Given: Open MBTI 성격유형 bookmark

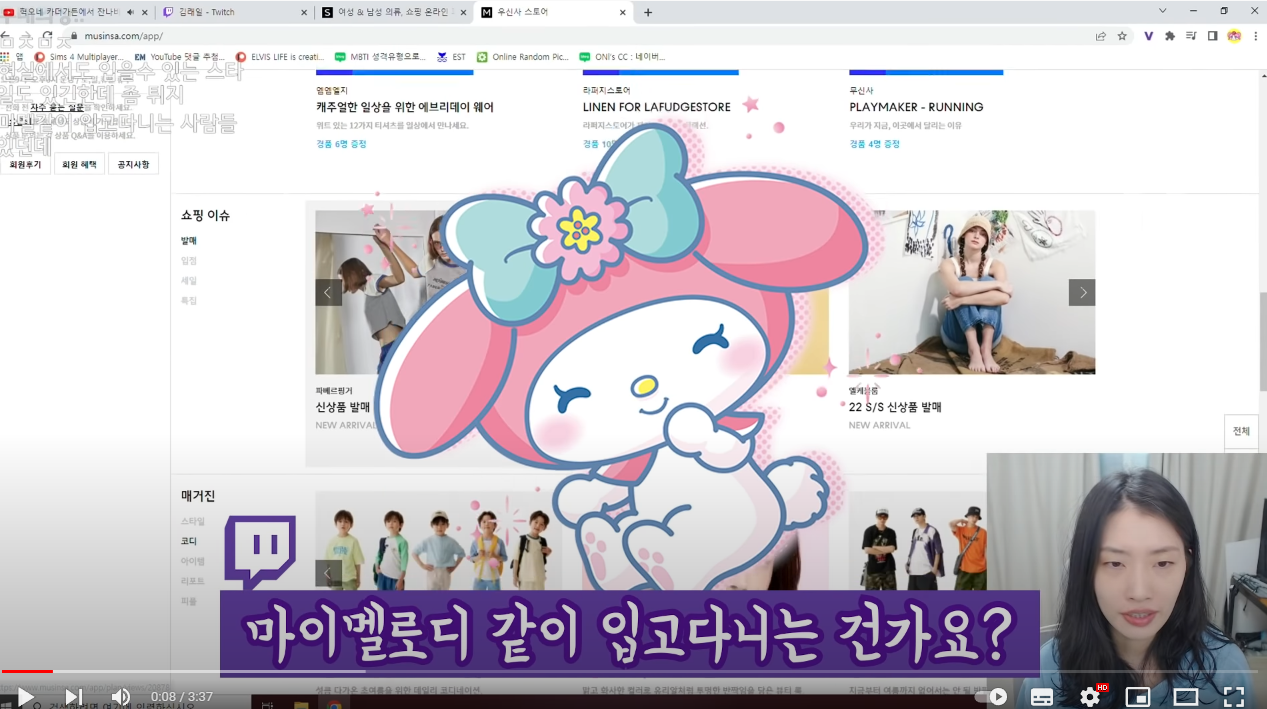Looking at the screenshot, I should tap(380, 57).
